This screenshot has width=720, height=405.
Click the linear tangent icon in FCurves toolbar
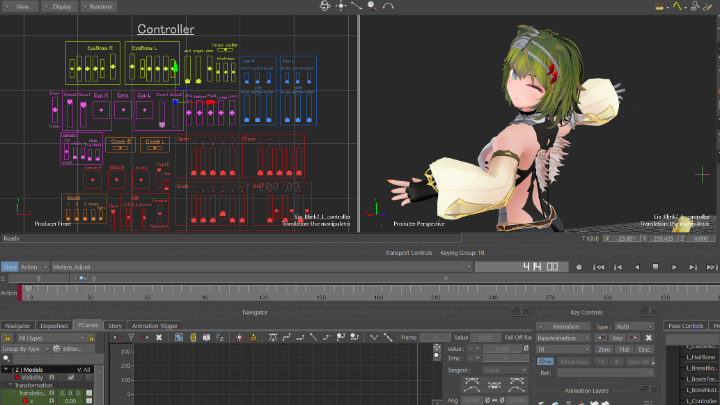tap(313, 338)
